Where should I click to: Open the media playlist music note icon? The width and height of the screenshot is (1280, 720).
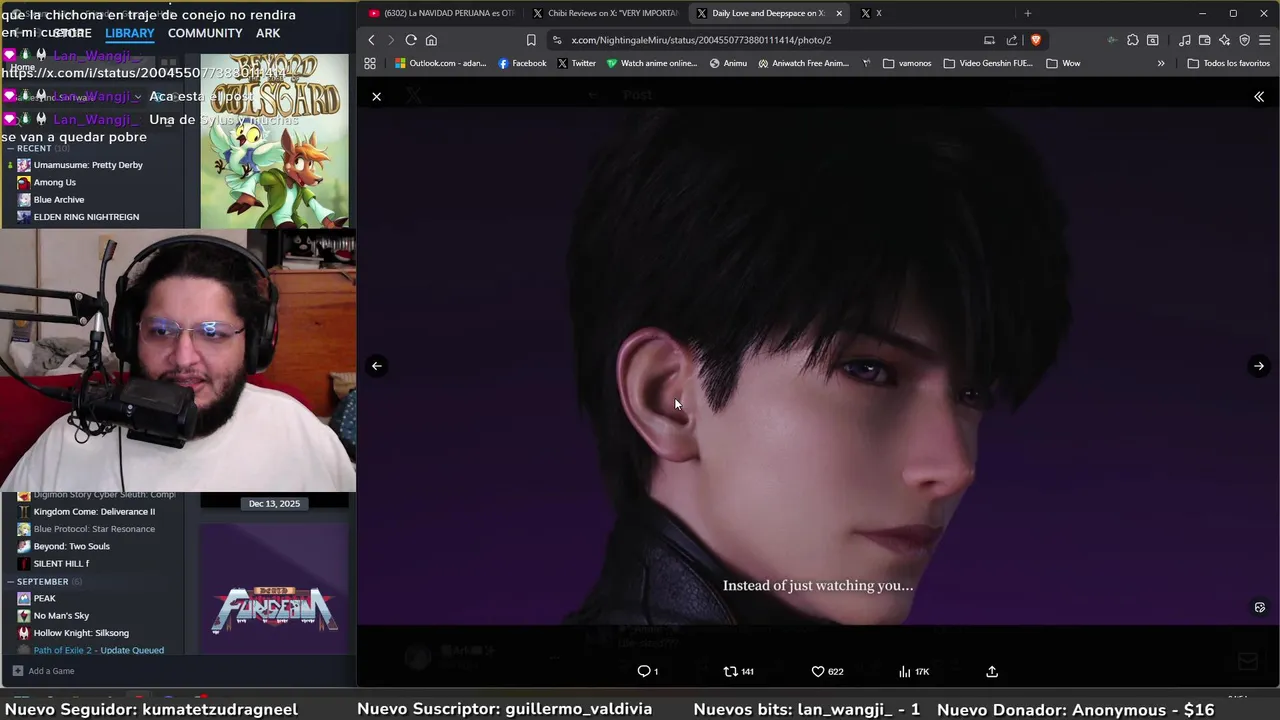click(x=1185, y=40)
